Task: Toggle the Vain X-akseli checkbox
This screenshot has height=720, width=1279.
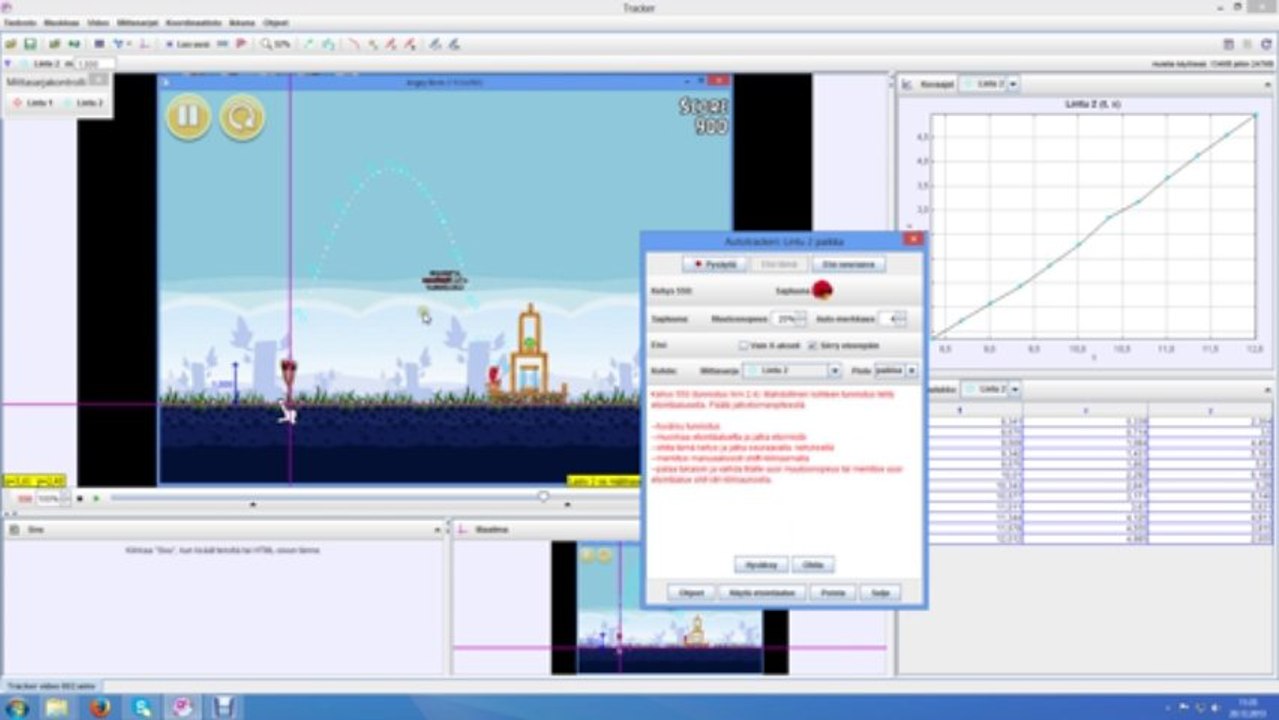Action: tap(743, 345)
